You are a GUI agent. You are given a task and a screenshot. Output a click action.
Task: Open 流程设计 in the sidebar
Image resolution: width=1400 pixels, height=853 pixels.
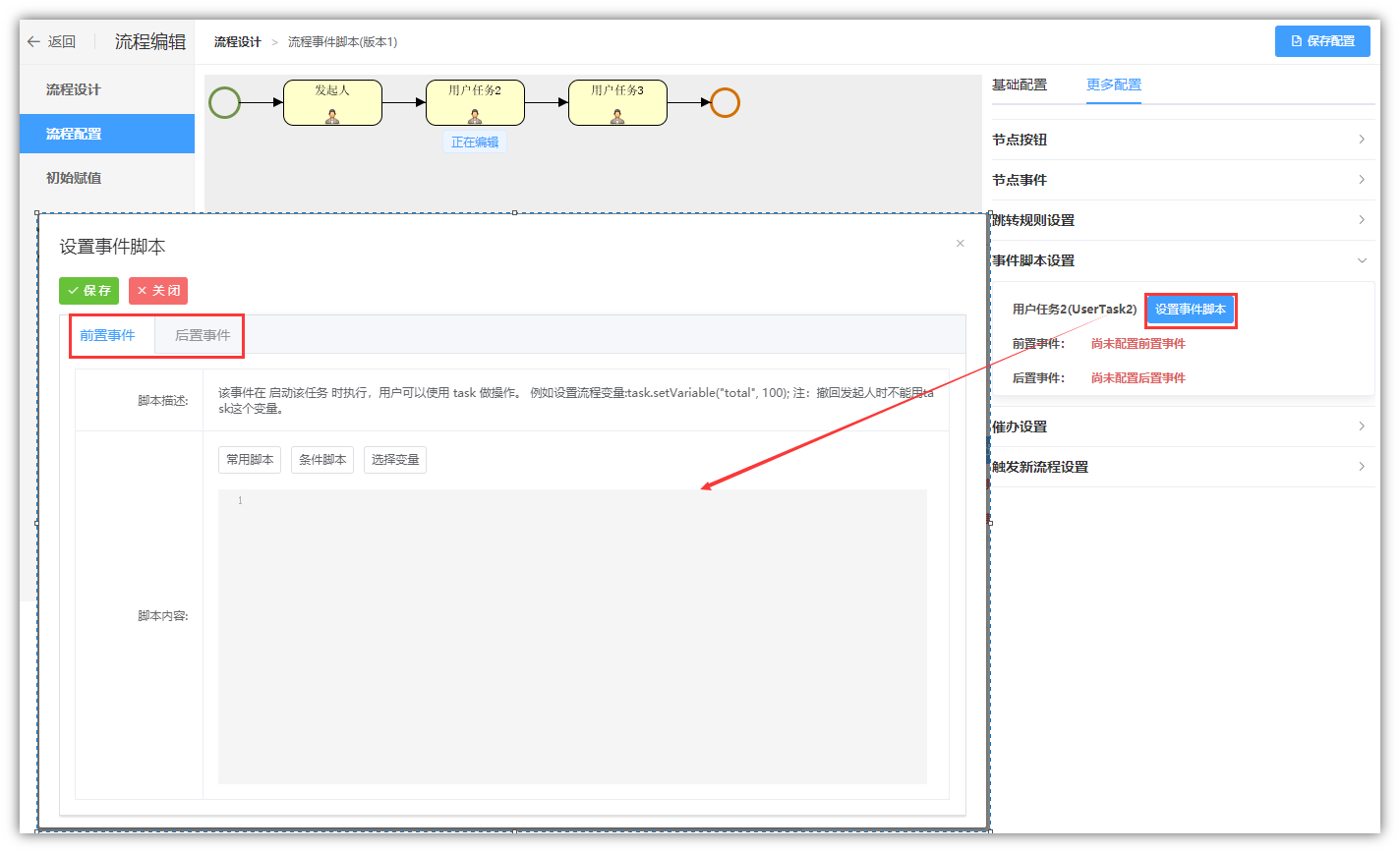(107, 89)
